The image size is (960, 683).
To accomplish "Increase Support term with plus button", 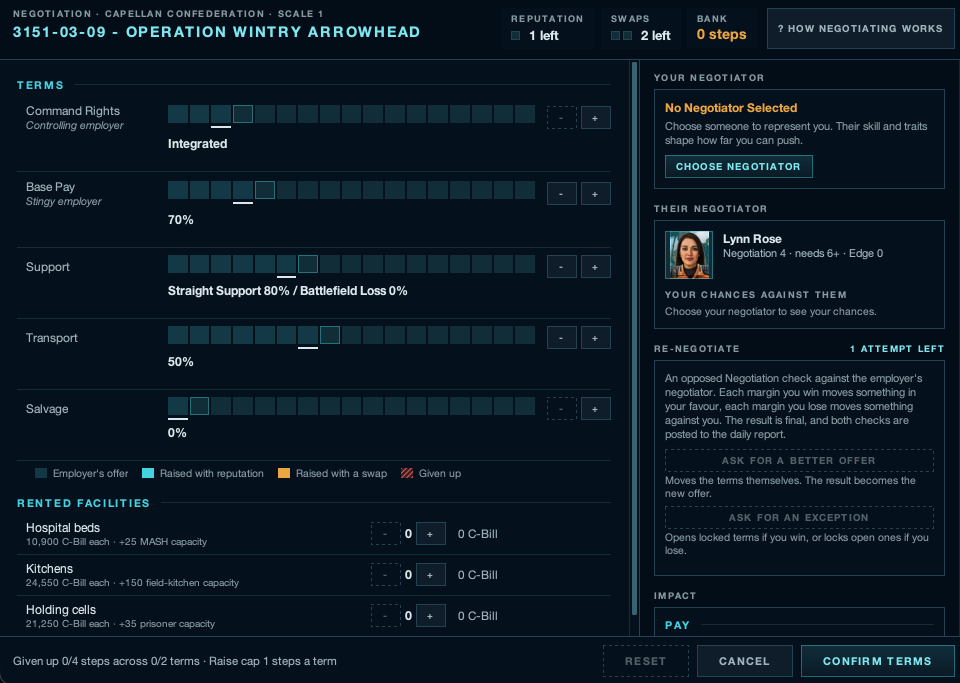I will (595, 267).
